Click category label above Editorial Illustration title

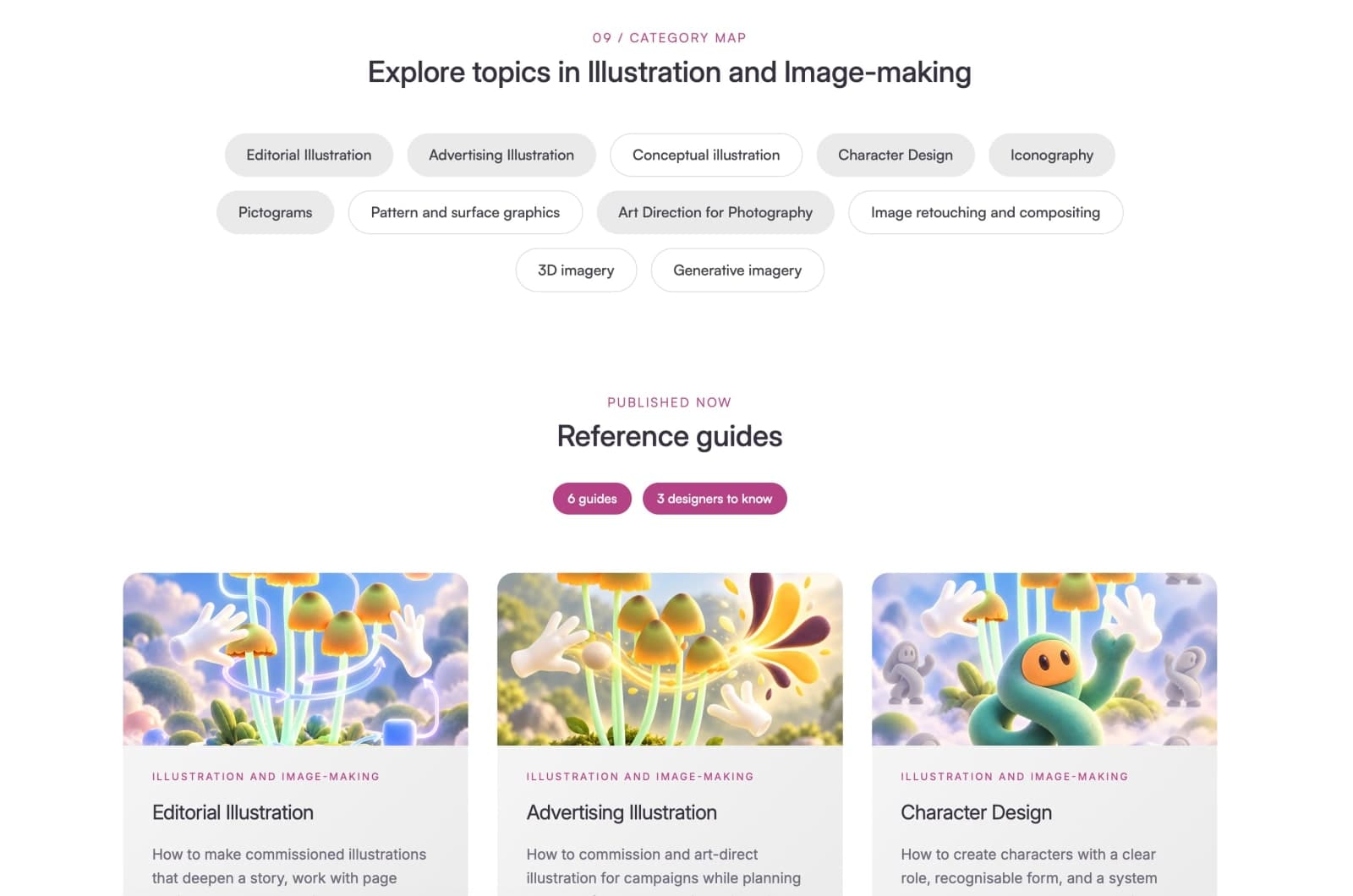[x=266, y=776]
